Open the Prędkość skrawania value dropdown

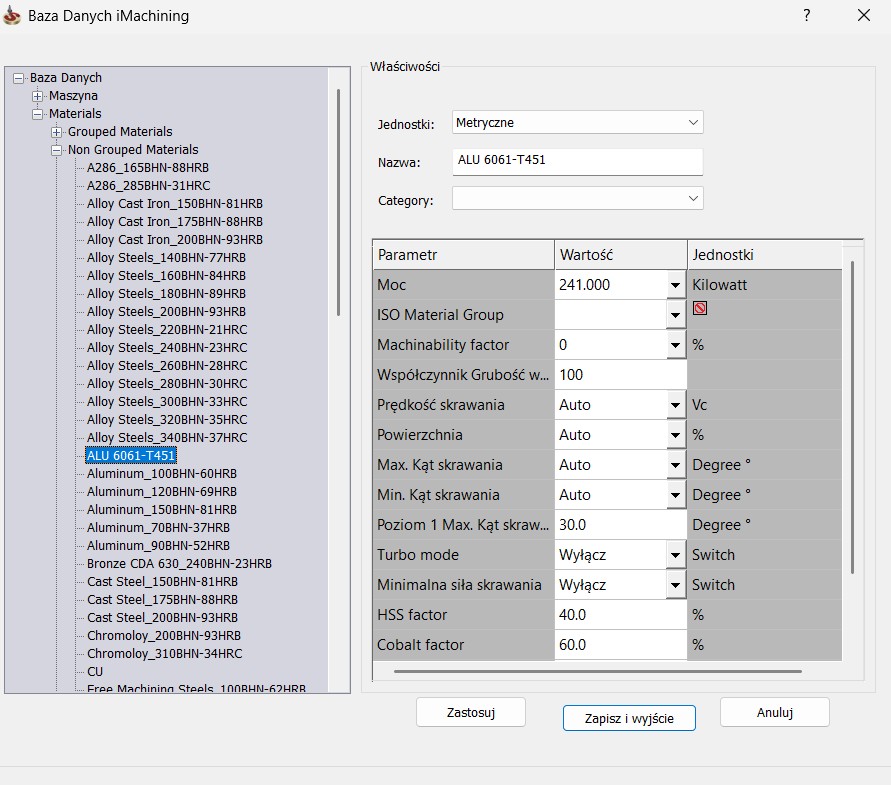click(x=675, y=405)
